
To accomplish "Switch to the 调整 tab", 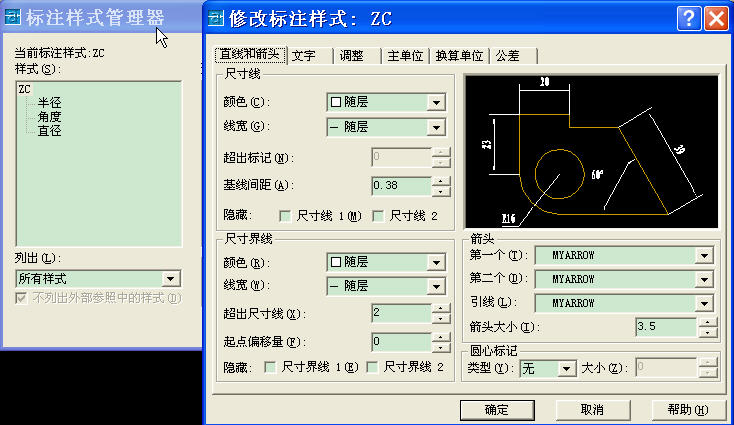I will [357, 56].
